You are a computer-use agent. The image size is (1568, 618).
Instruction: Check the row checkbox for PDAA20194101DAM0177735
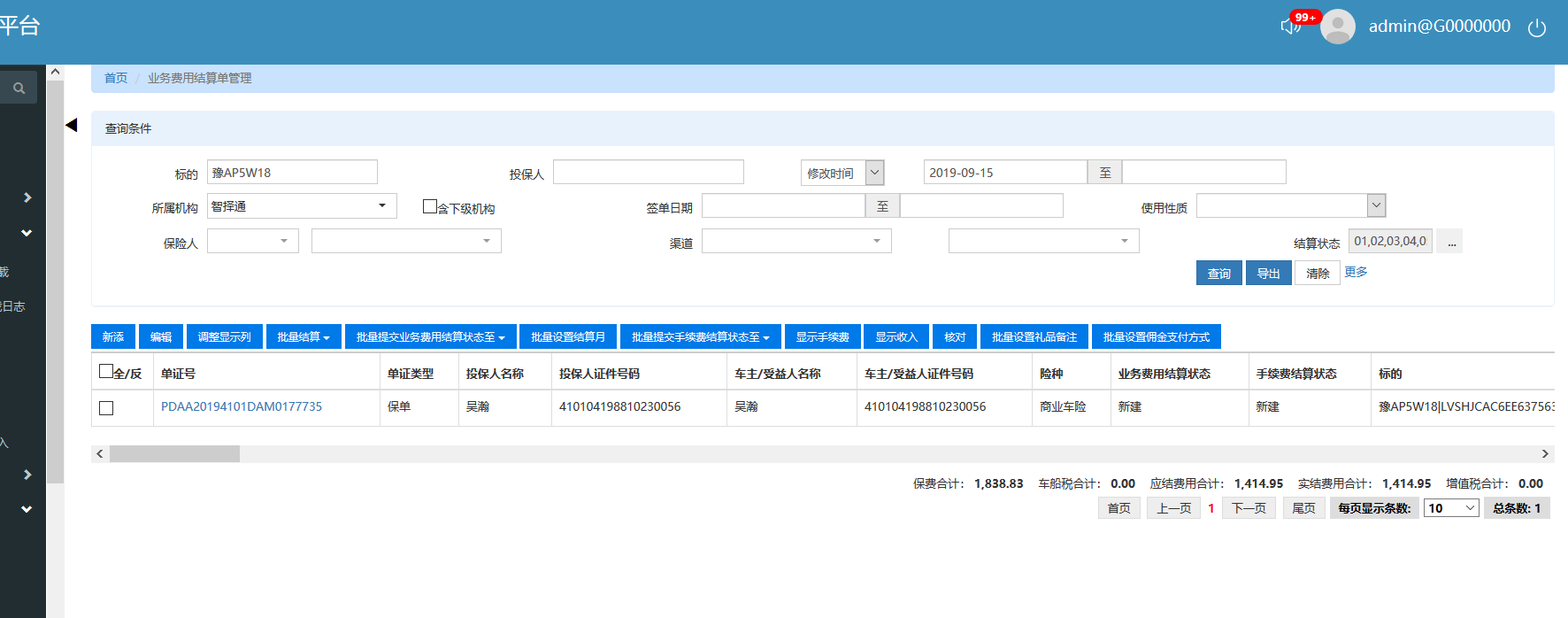(x=106, y=408)
